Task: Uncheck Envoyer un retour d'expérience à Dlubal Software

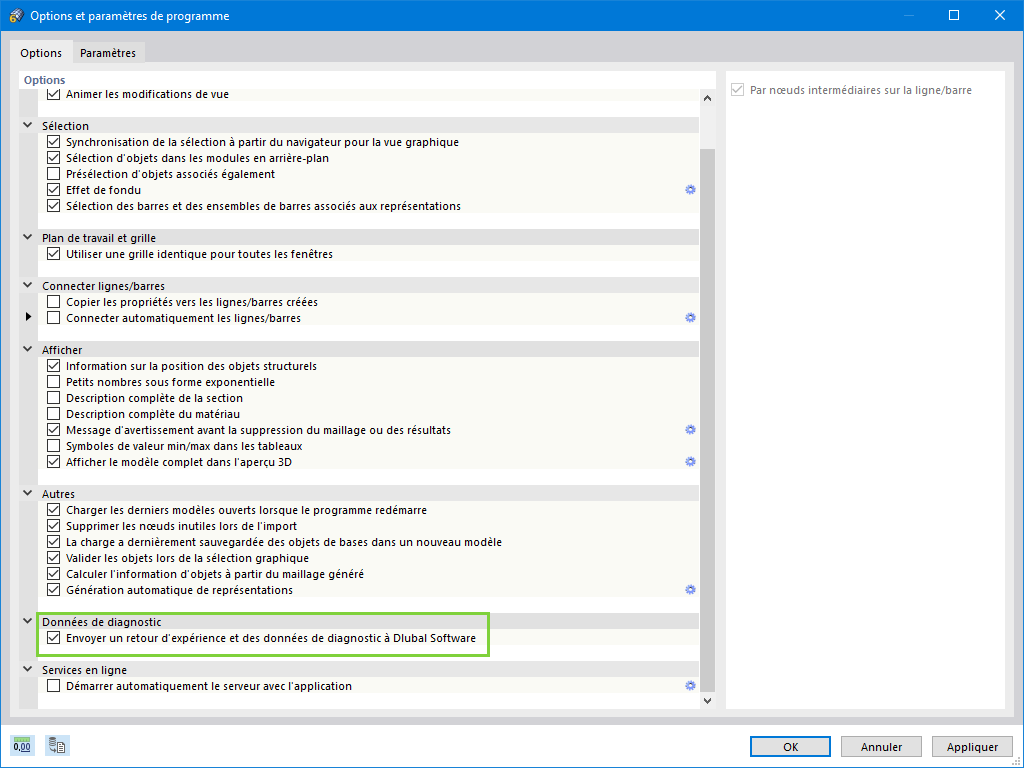Action: (x=54, y=638)
